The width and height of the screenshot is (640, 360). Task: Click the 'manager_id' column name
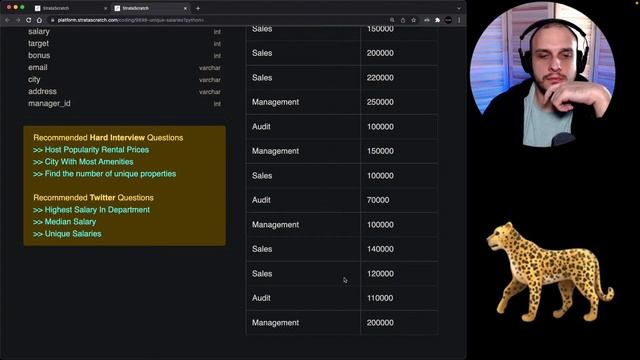tap(49, 104)
